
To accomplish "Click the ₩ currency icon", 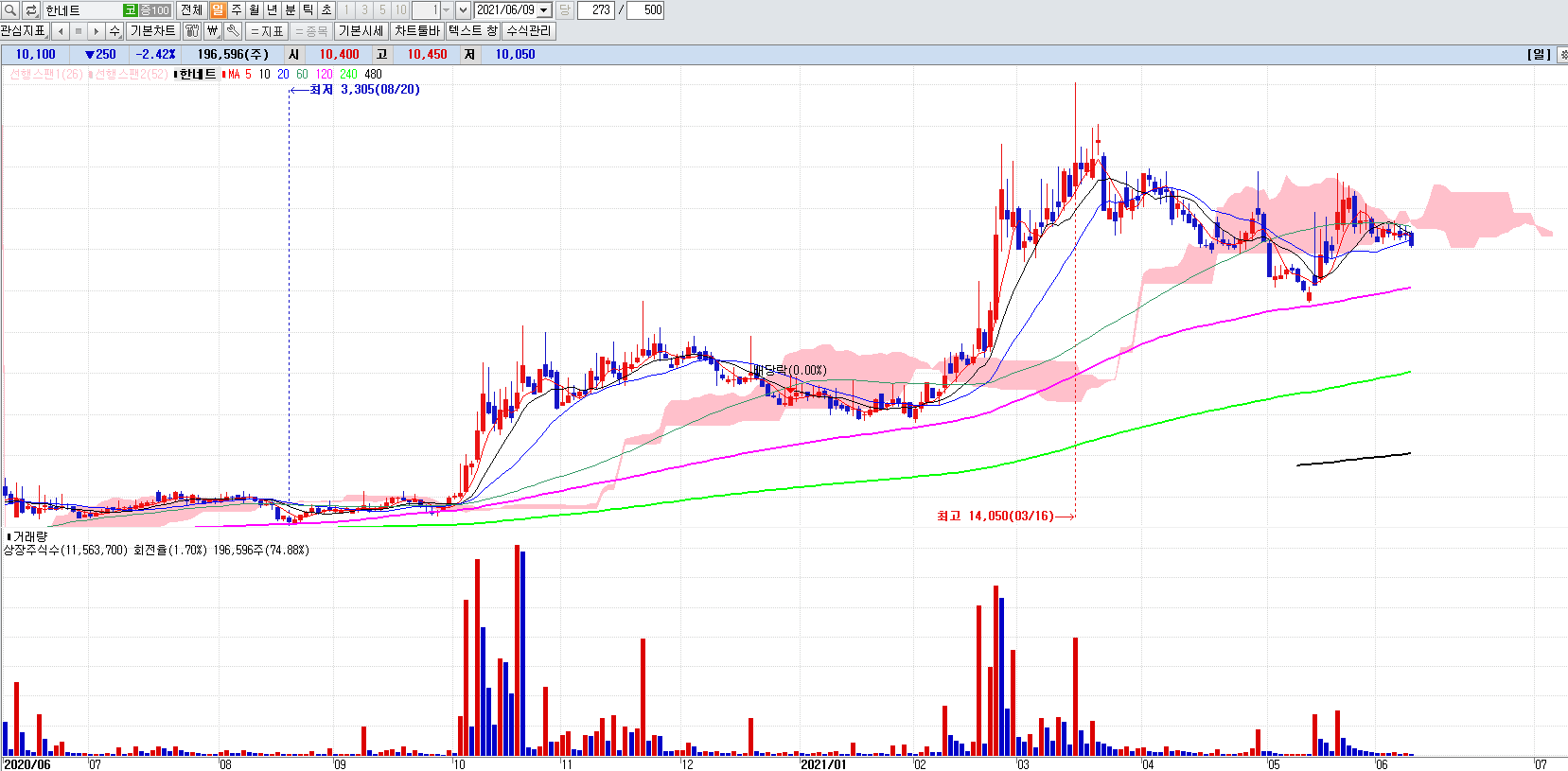I will click(x=213, y=31).
